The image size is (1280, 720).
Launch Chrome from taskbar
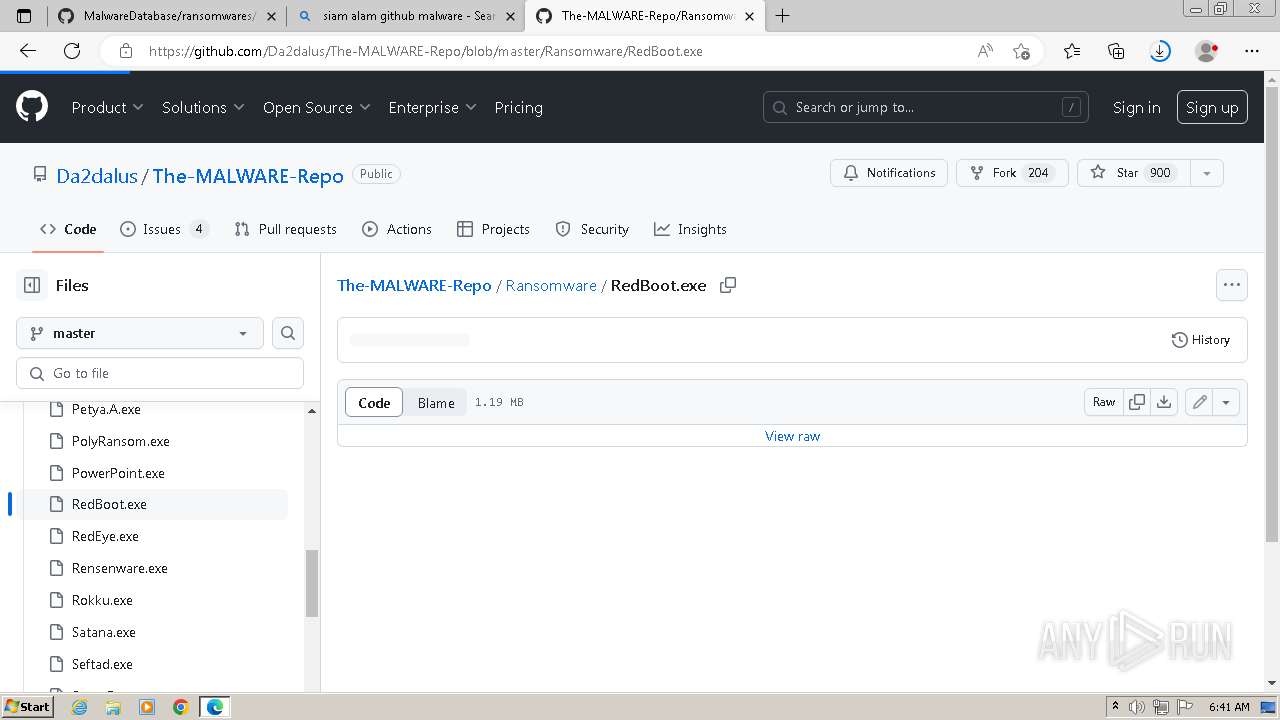tap(180, 707)
